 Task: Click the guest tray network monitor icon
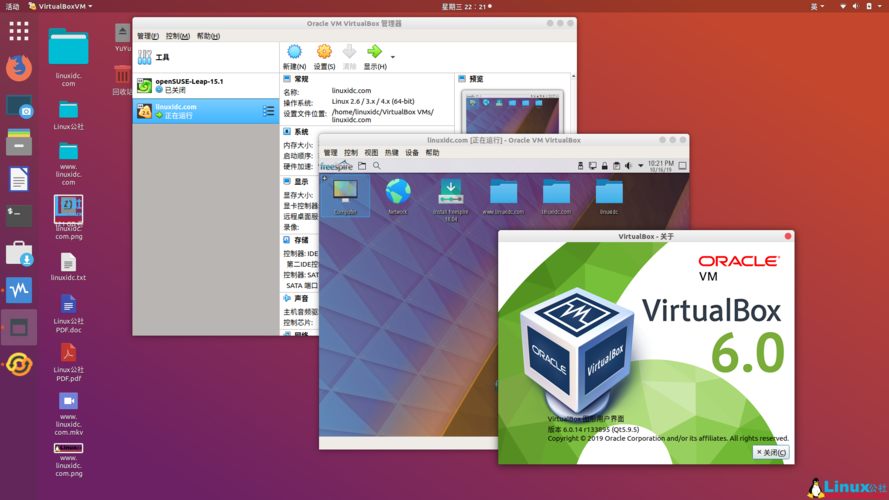click(x=592, y=166)
